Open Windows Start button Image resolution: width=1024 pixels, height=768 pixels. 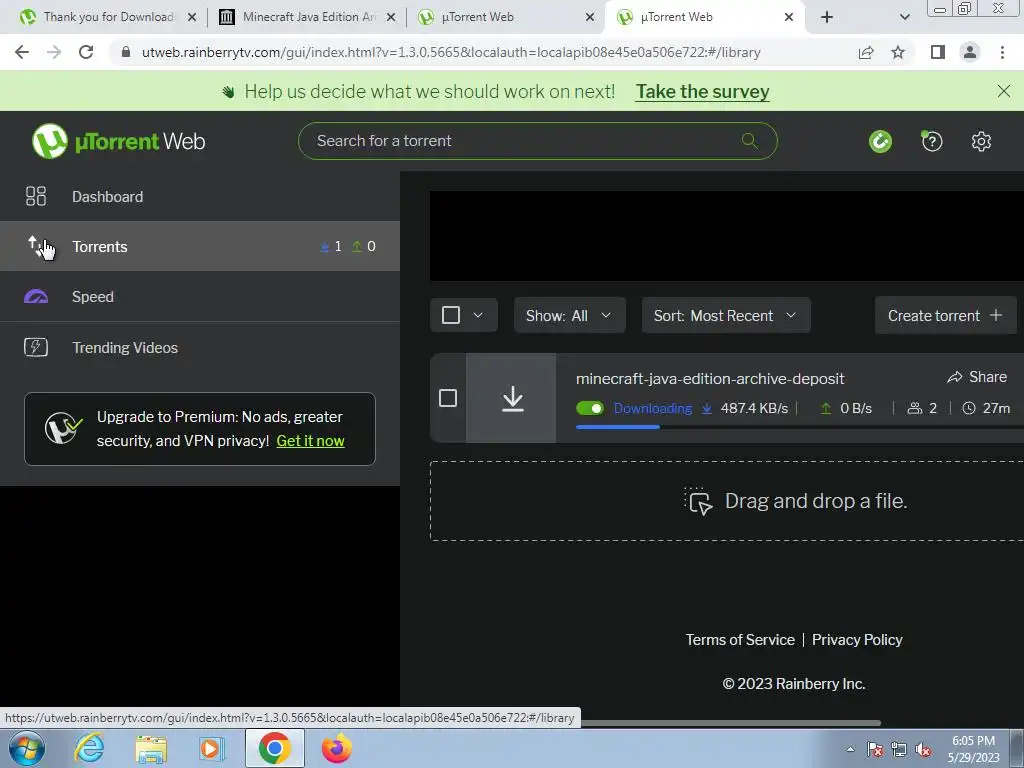(27, 748)
